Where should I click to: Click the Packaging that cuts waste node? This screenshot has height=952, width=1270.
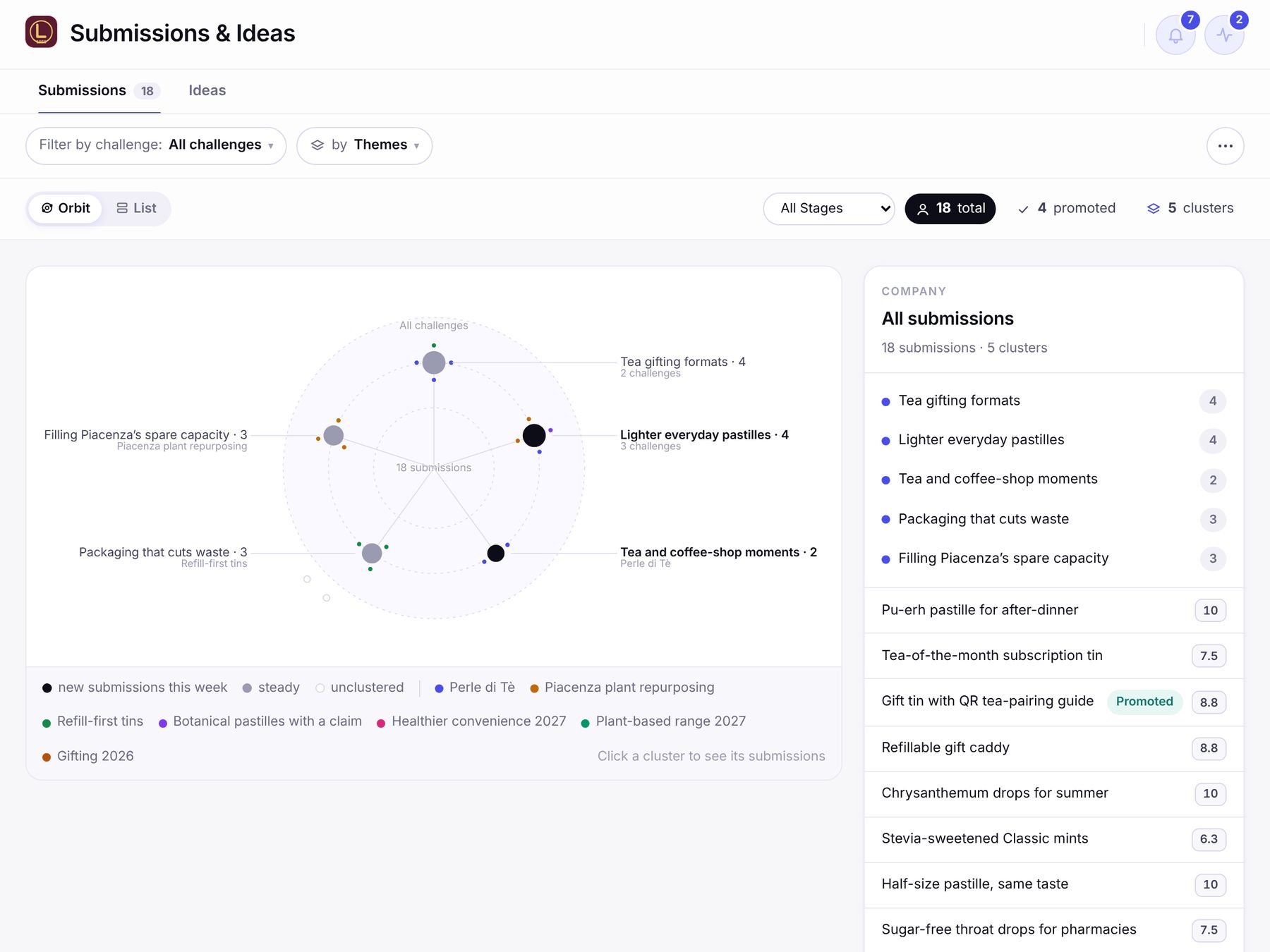pyautogui.click(x=372, y=554)
